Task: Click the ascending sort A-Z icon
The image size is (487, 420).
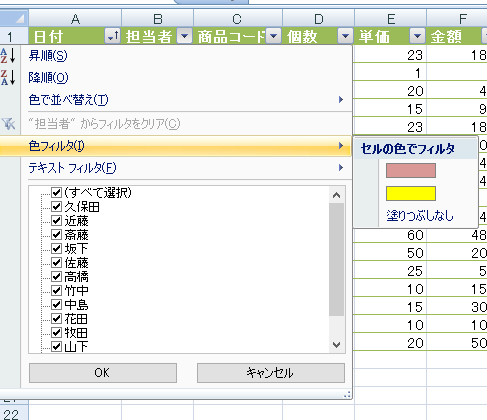Action: pyautogui.click(x=8, y=55)
